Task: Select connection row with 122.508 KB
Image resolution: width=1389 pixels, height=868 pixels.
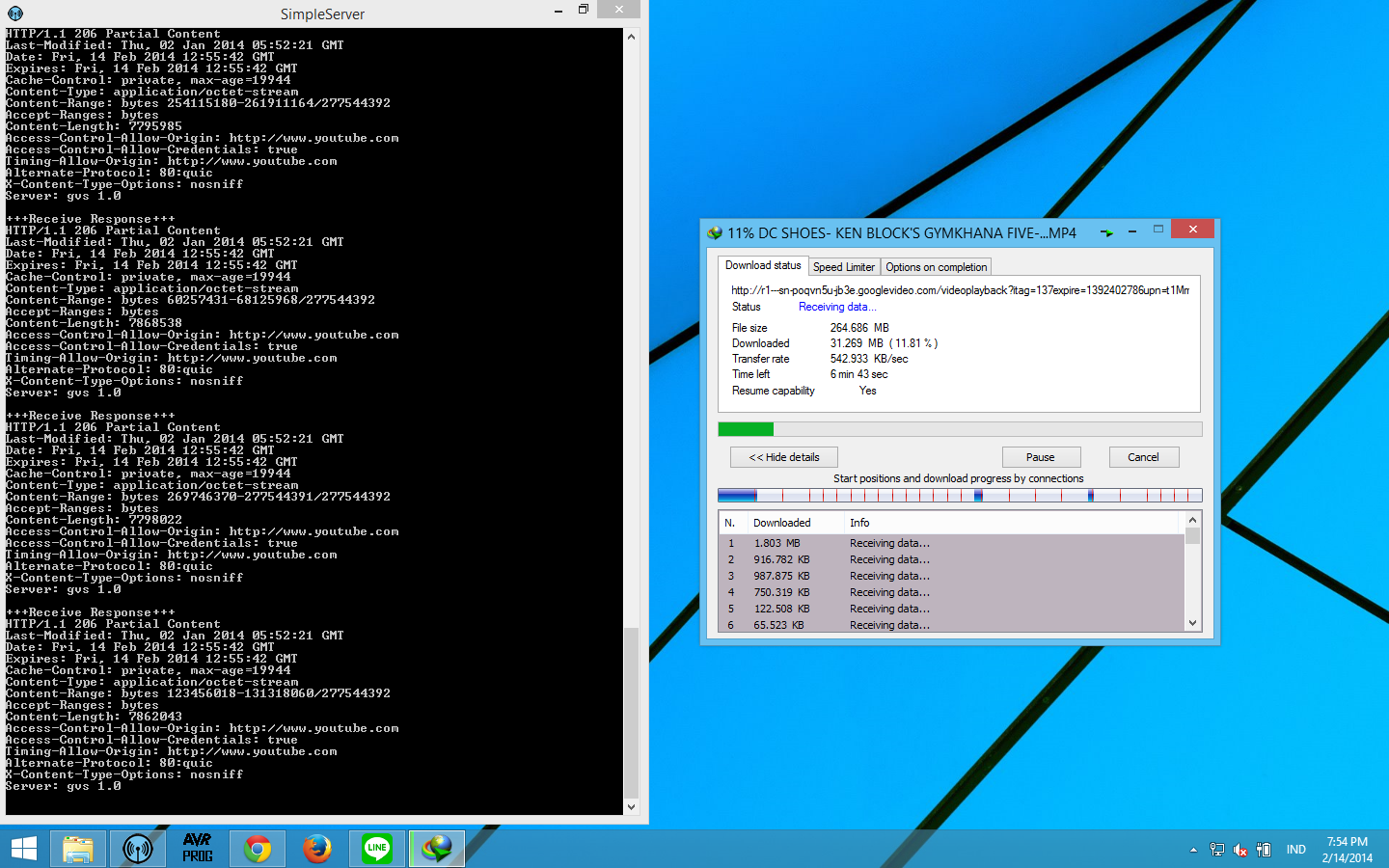Action: click(952, 609)
